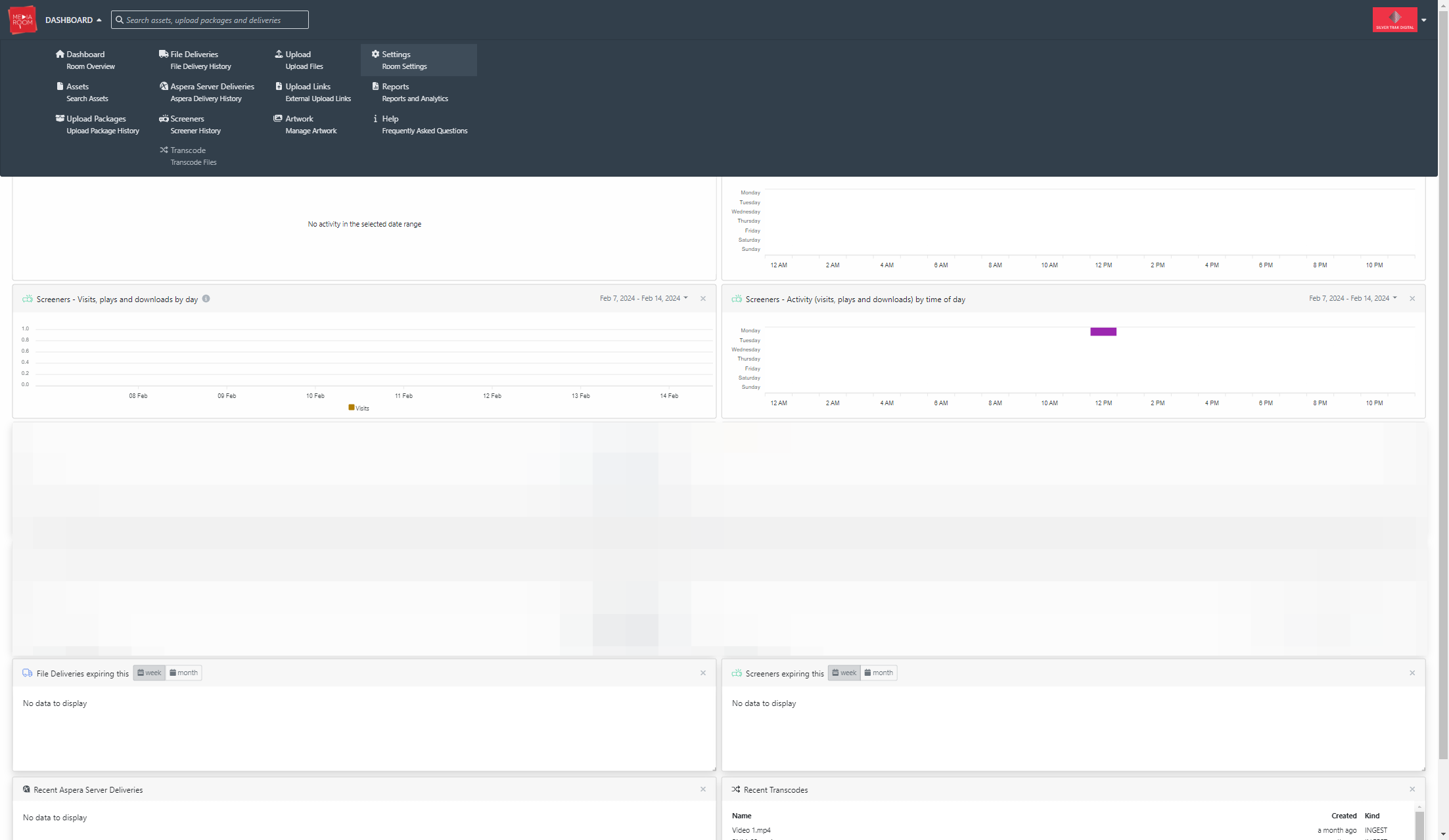Click the File Deliveries truck icon
The image size is (1449, 840).
[164, 54]
